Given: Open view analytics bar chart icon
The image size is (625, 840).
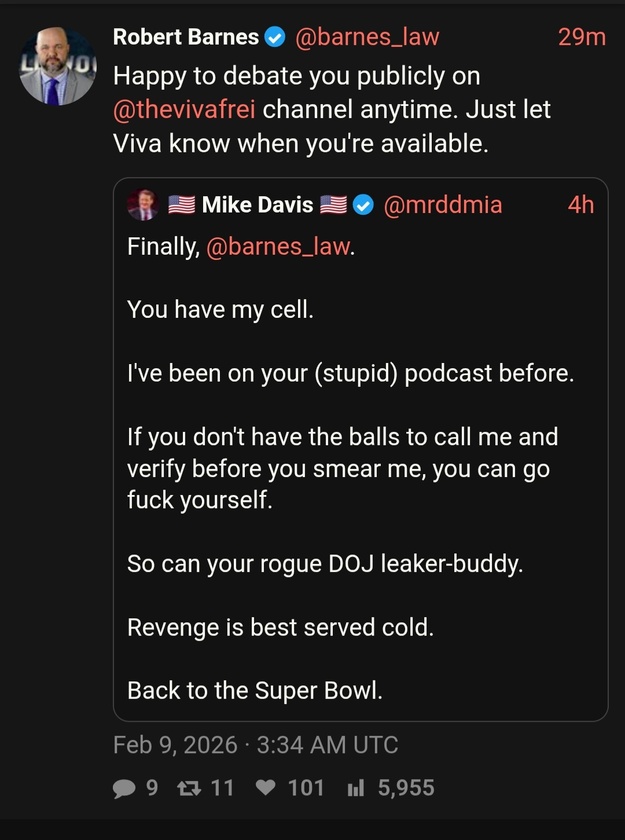Looking at the screenshot, I should tap(354, 788).
